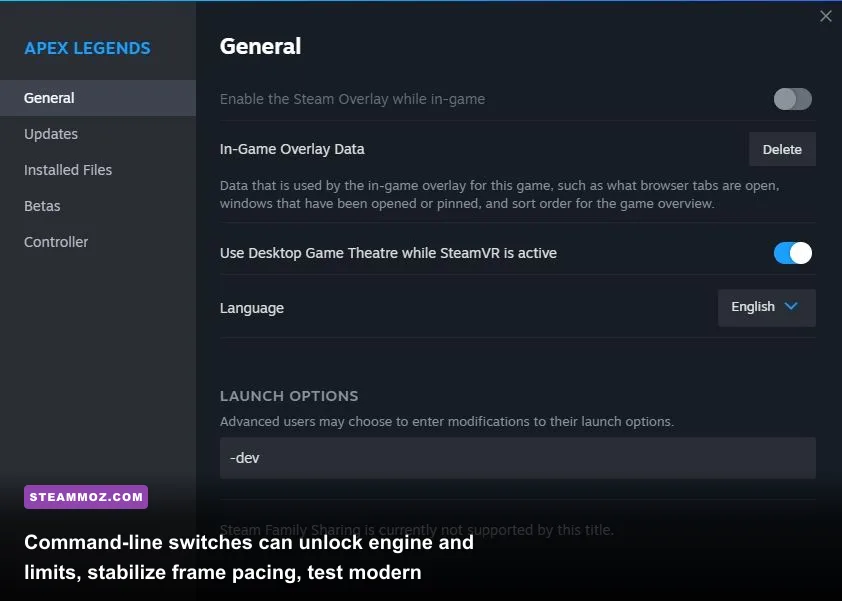Toggle Enable the Steam Overlay while in-game
The height and width of the screenshot is (601, 842).
click(x=793, y=99)
